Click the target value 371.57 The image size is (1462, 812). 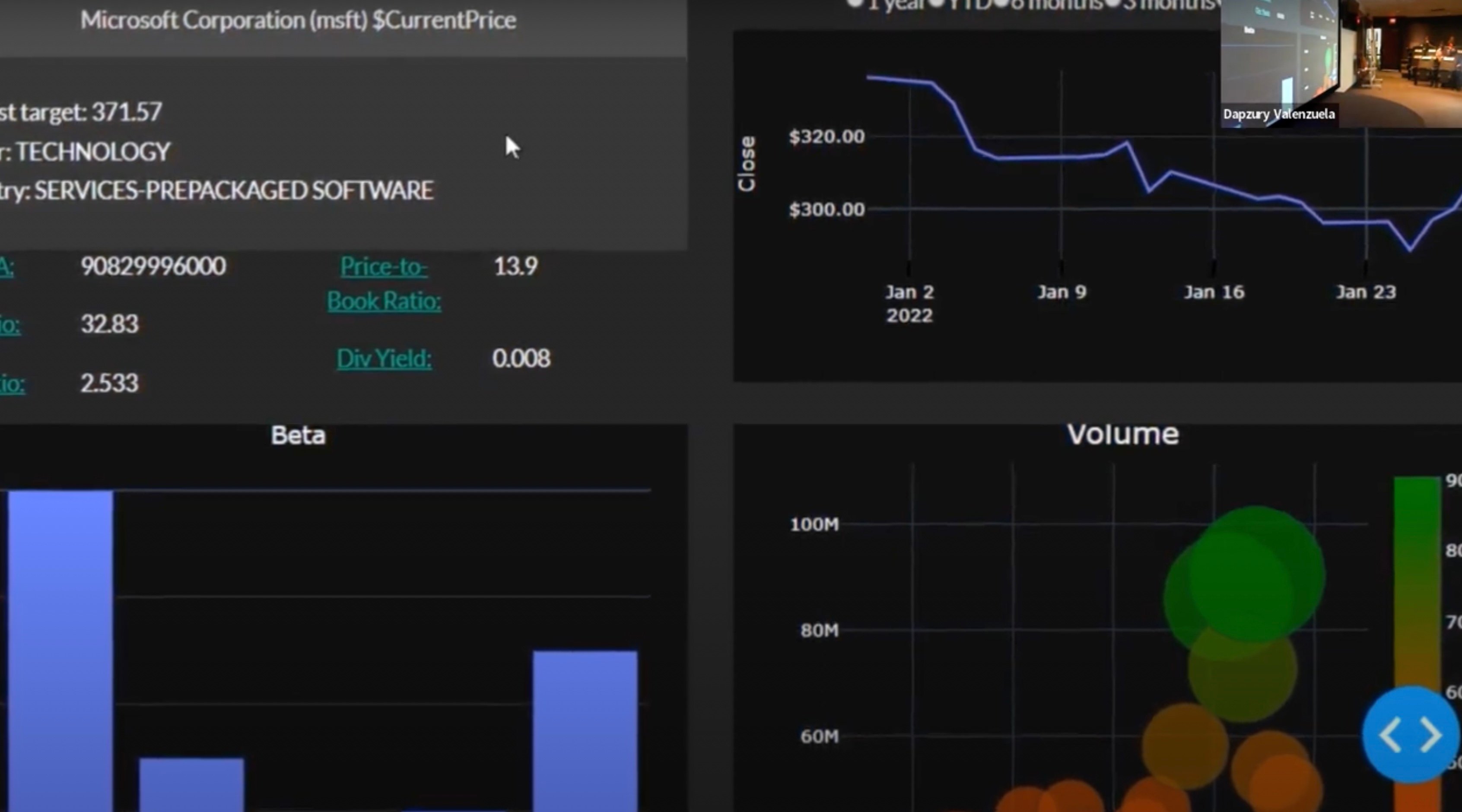point(127,112)
